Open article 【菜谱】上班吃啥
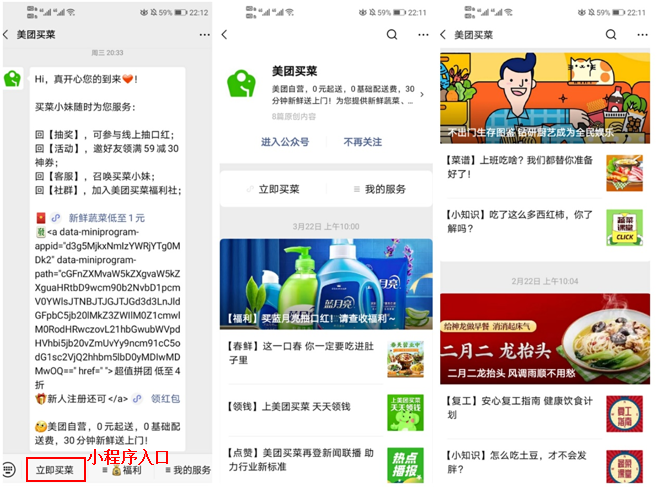Screen dimensions: 656x495 coord(520,167)
